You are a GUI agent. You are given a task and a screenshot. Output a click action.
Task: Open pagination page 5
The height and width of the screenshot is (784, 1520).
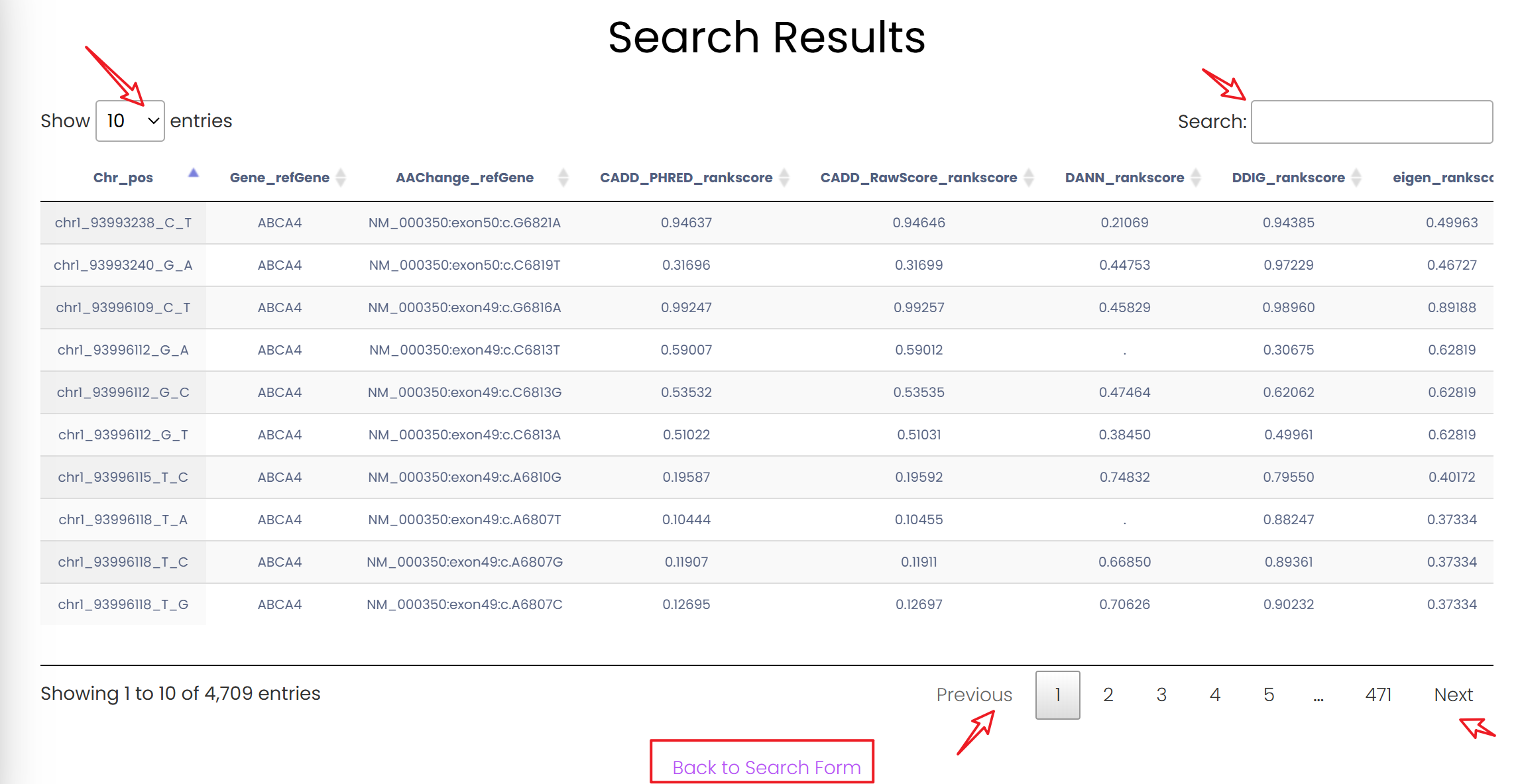click(1268, 695)
